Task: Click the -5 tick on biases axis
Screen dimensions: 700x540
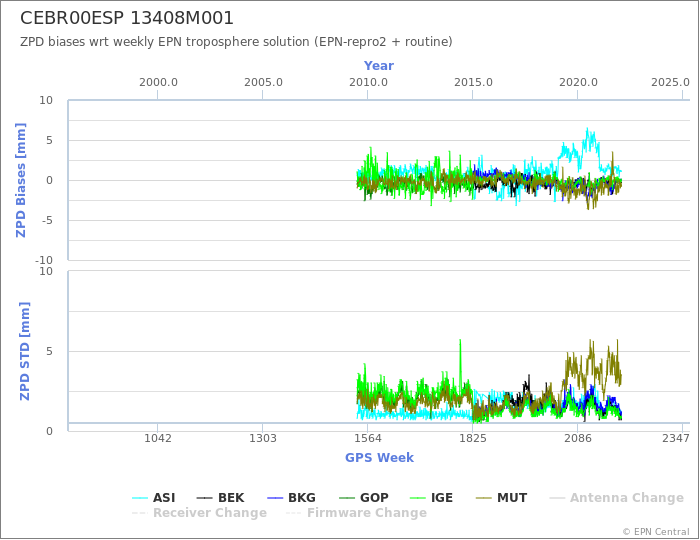Action: (46, 220)
